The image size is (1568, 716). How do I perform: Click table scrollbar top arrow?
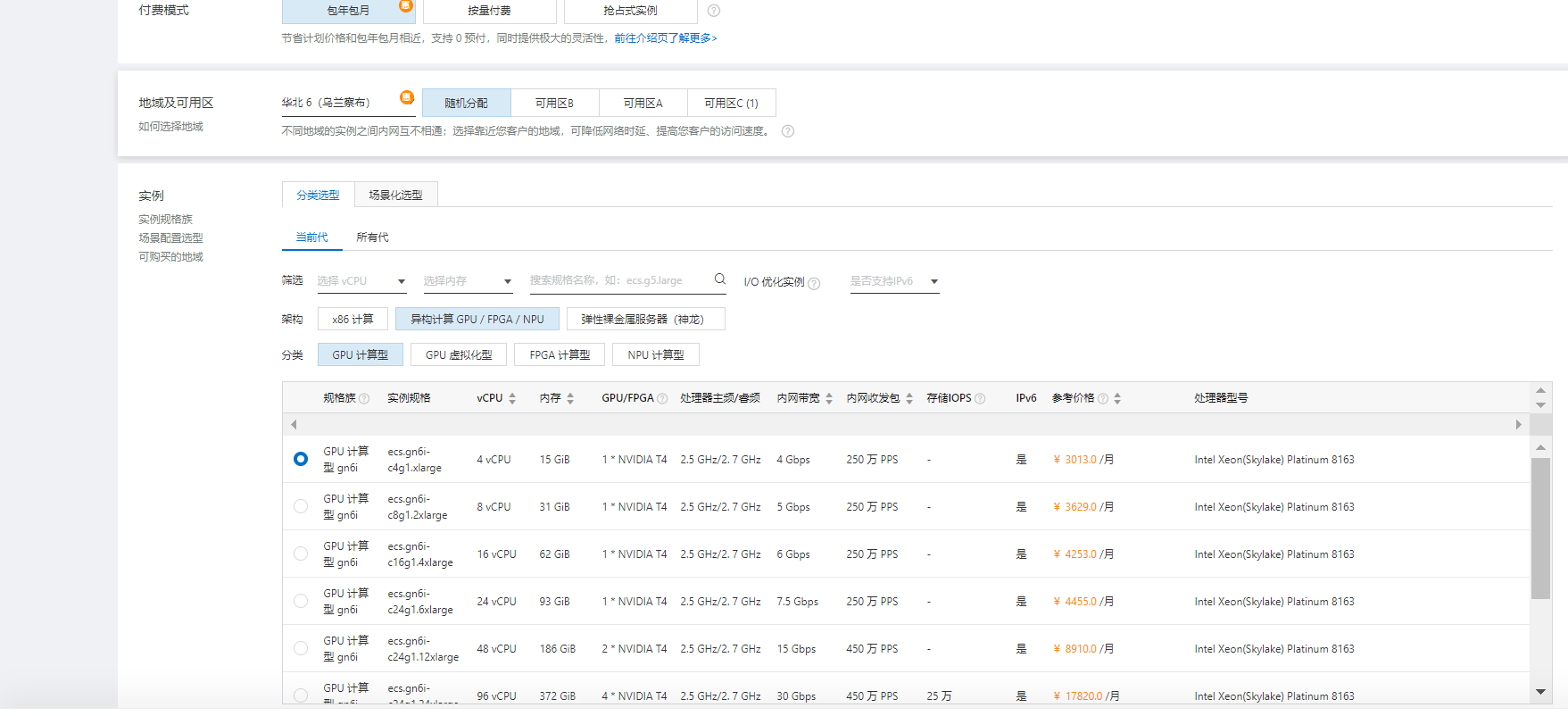tap(1540, 447)
